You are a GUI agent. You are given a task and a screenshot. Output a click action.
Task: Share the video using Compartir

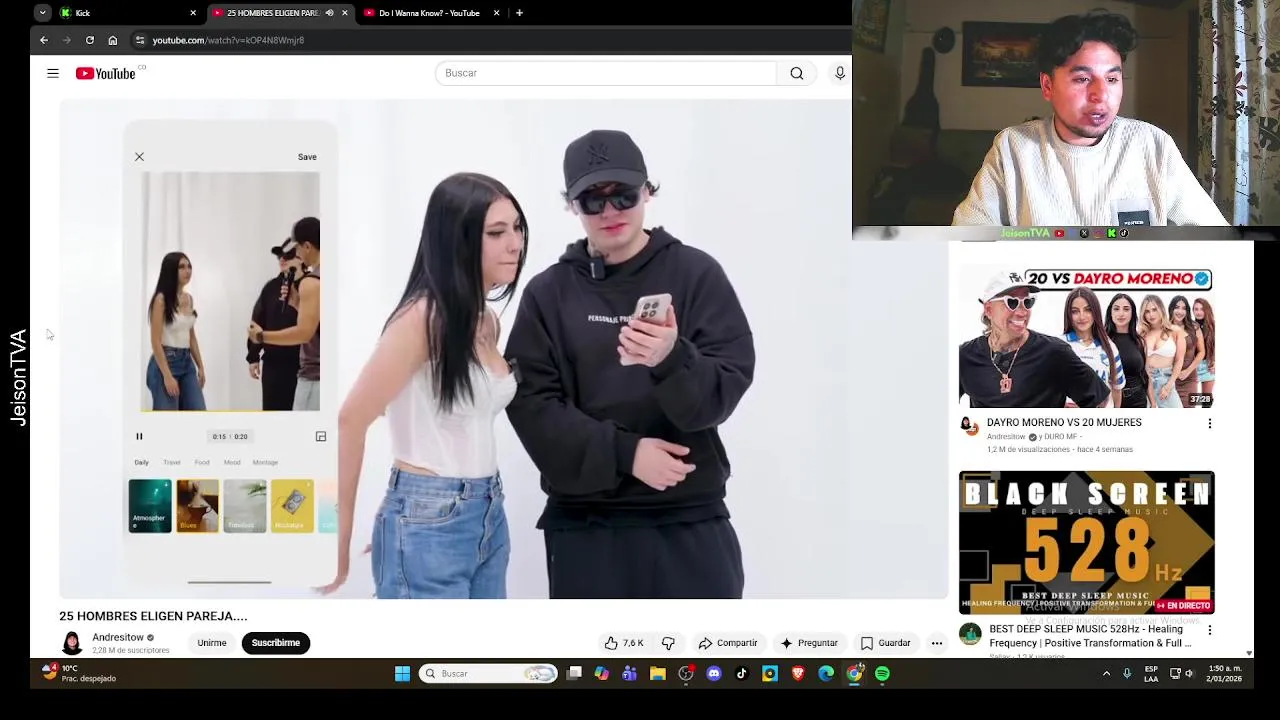click(728, 643)
